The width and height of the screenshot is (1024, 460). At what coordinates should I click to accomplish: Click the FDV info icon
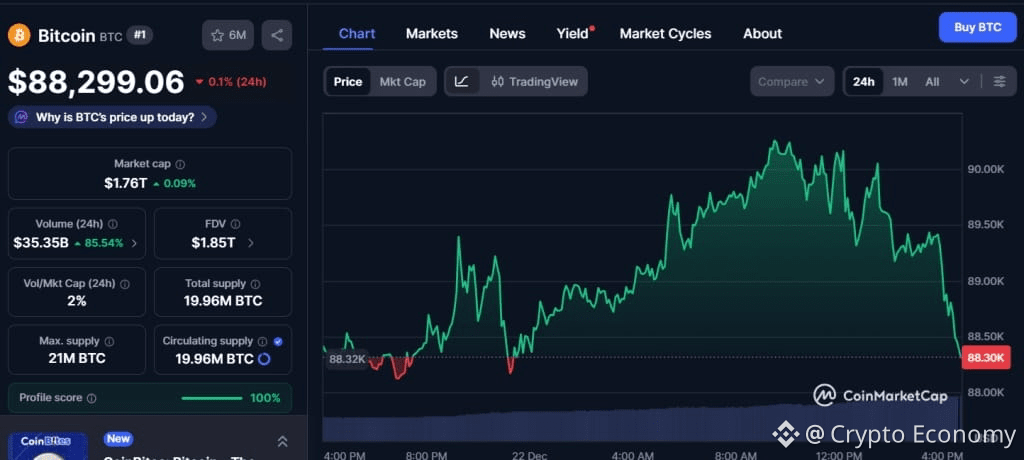236,224
